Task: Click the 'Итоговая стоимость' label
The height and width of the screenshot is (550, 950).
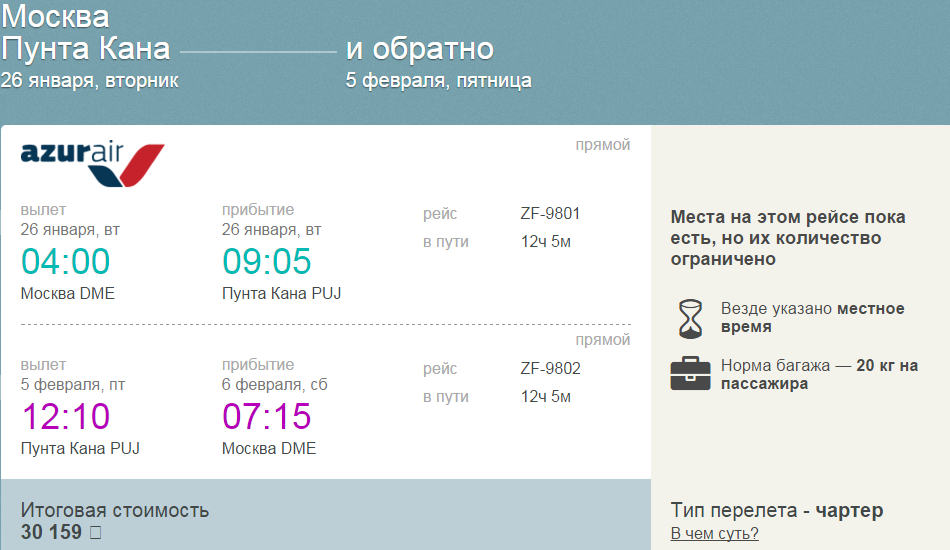Action: (x=115, y=510)
